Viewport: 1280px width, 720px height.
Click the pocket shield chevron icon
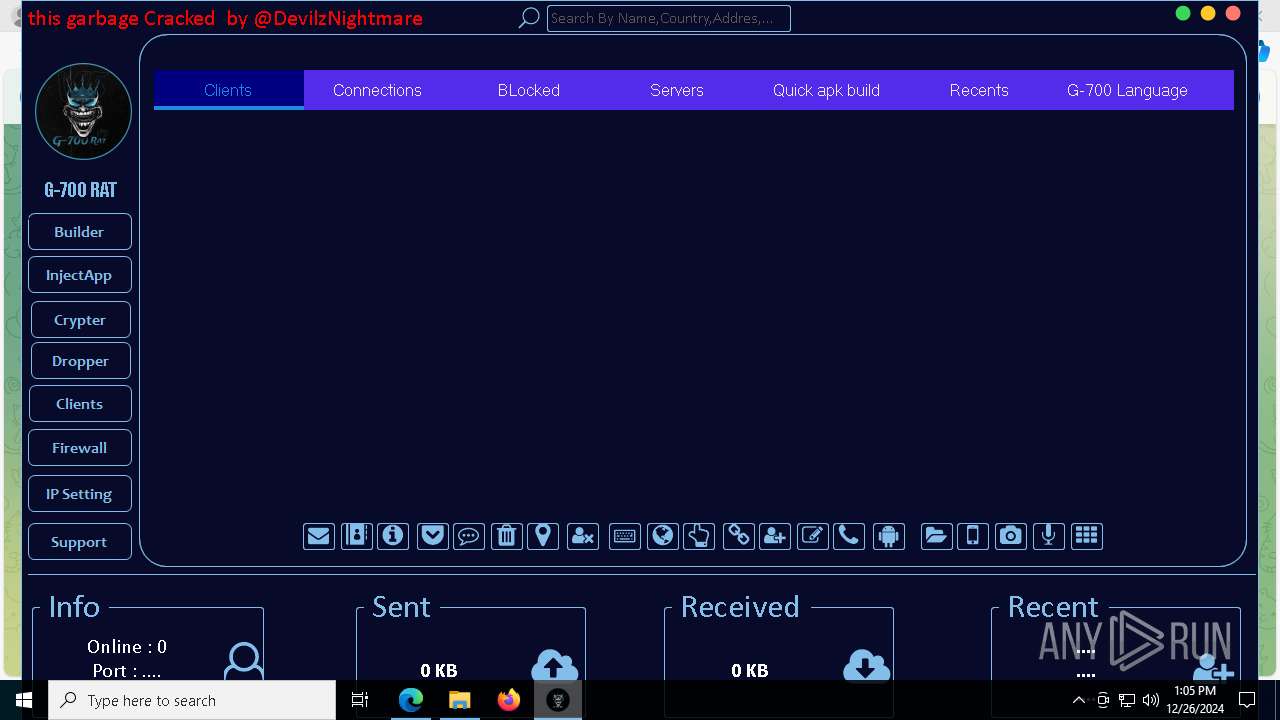[432, 536]
